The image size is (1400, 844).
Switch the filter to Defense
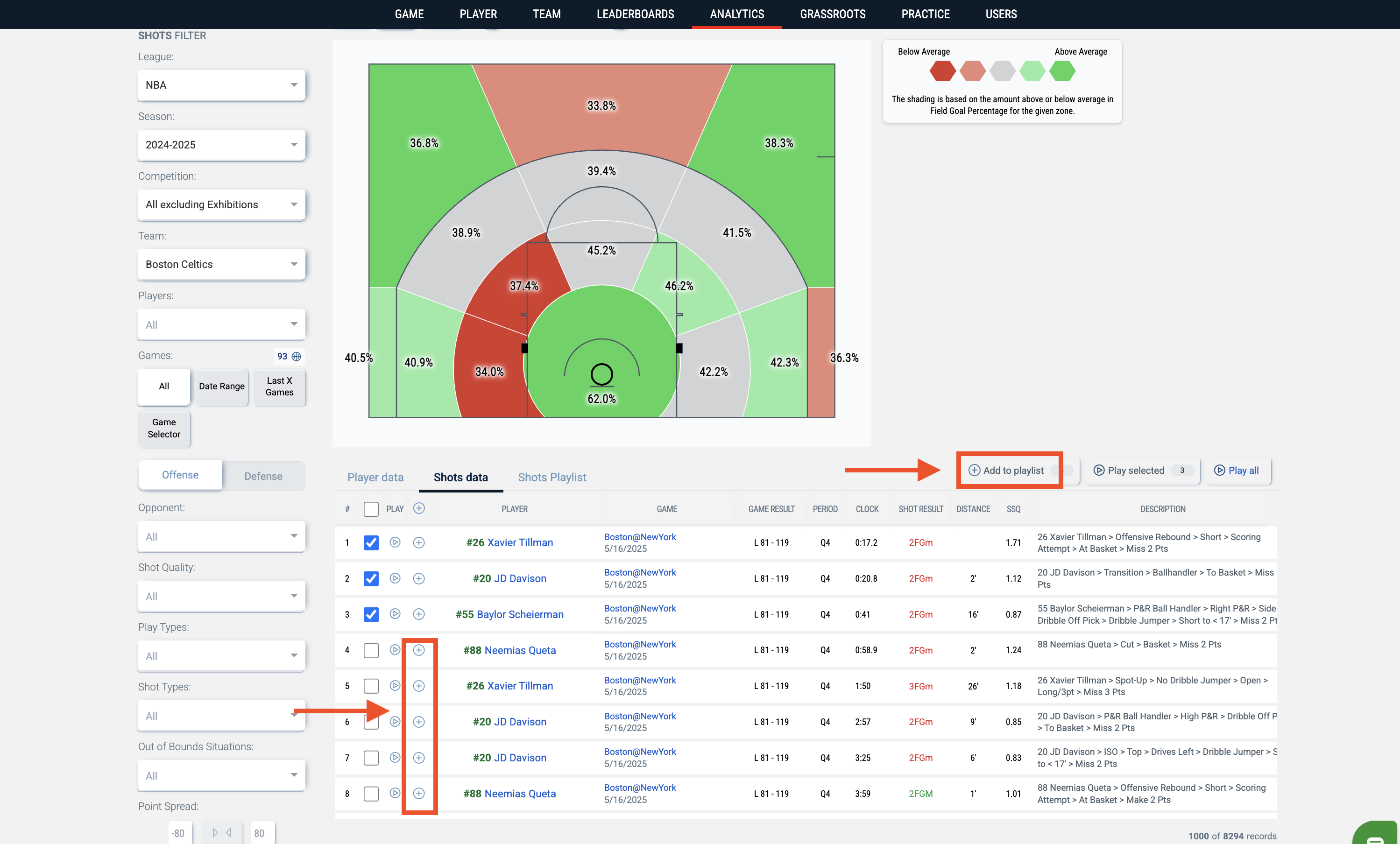[263, 476]
